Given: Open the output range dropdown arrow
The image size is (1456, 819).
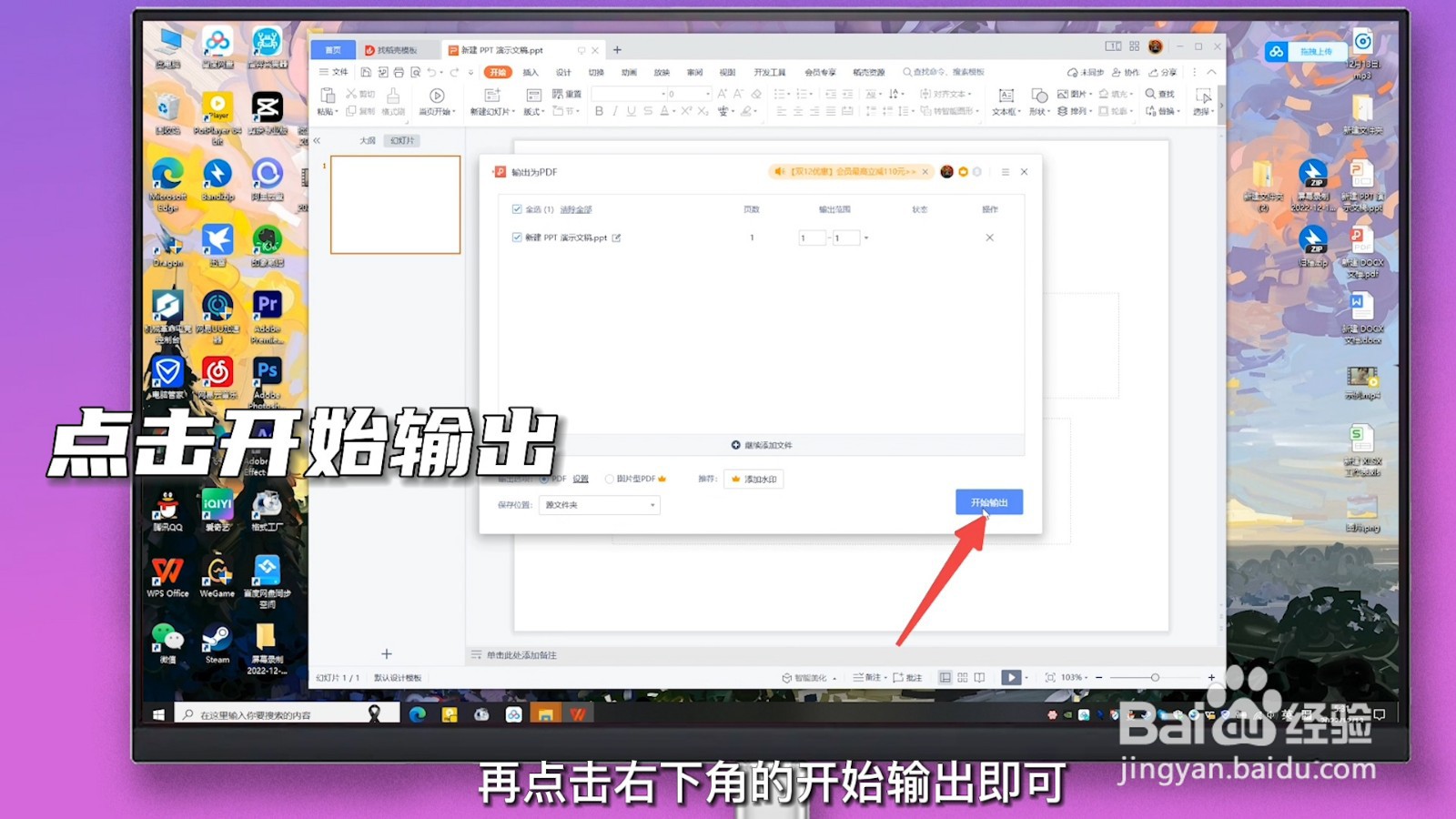Looking at the screenshot, I should 866,238.
